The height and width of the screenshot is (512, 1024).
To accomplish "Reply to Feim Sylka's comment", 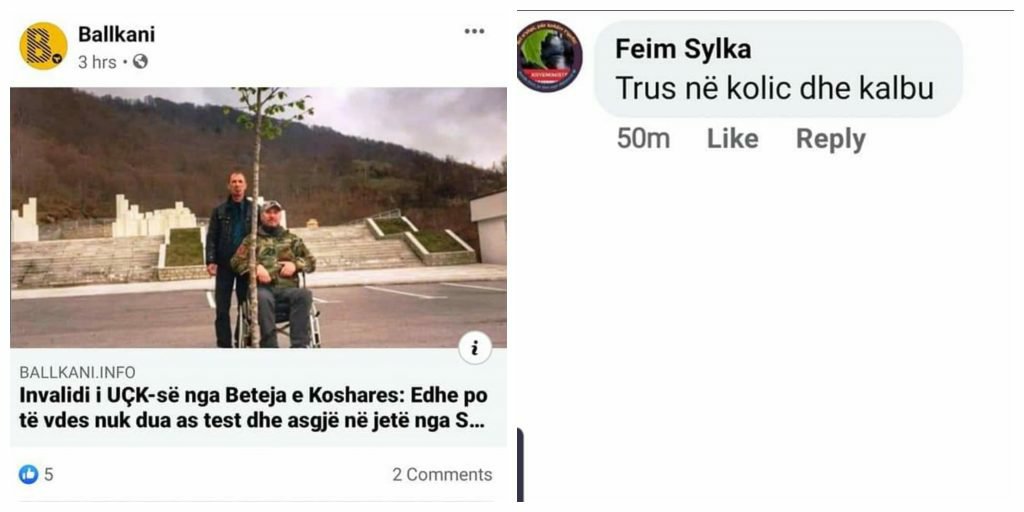I will 830,139.
